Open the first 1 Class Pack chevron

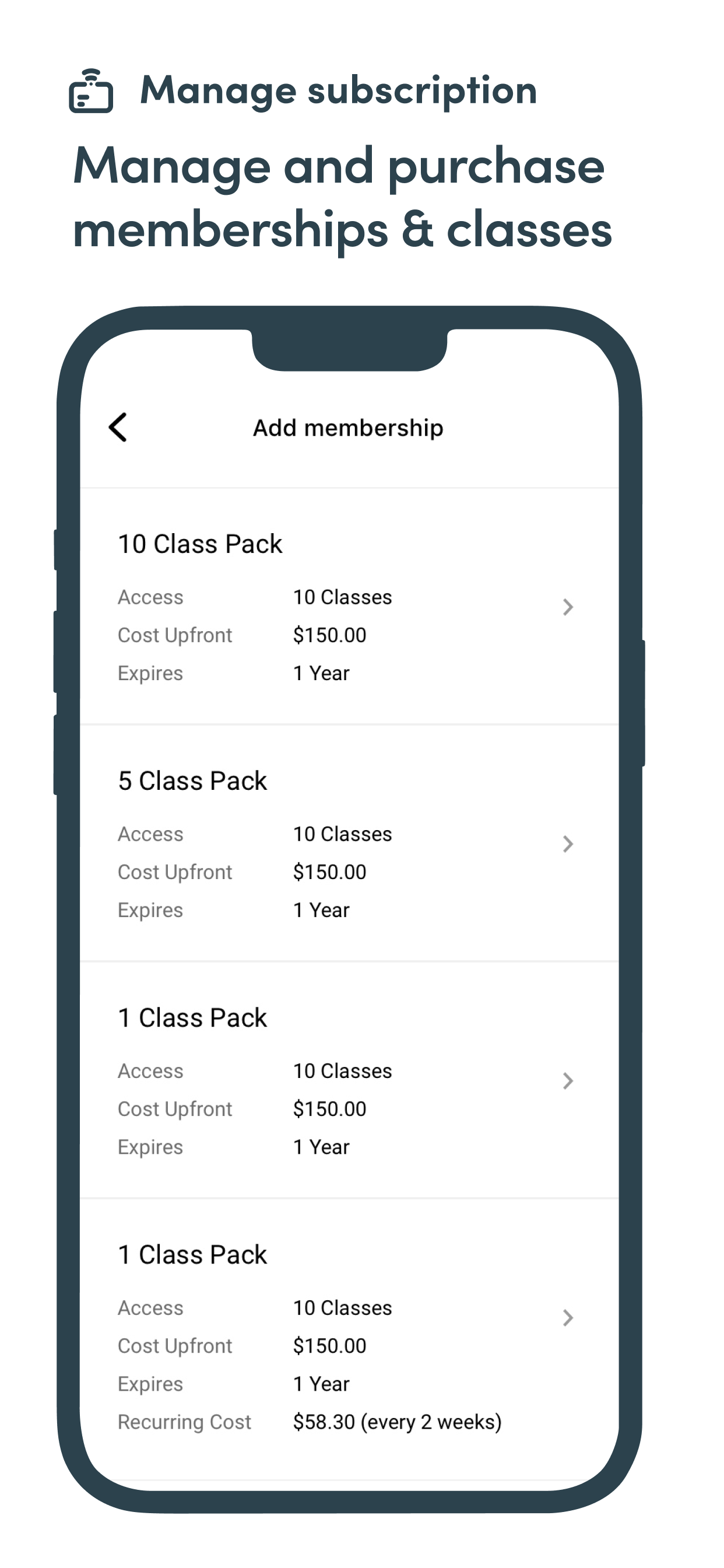568,1080
